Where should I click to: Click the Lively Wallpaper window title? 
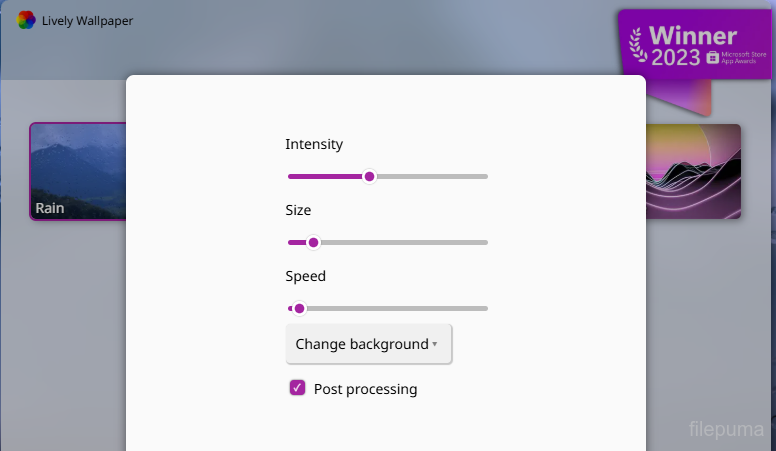[x=87, y=21]
